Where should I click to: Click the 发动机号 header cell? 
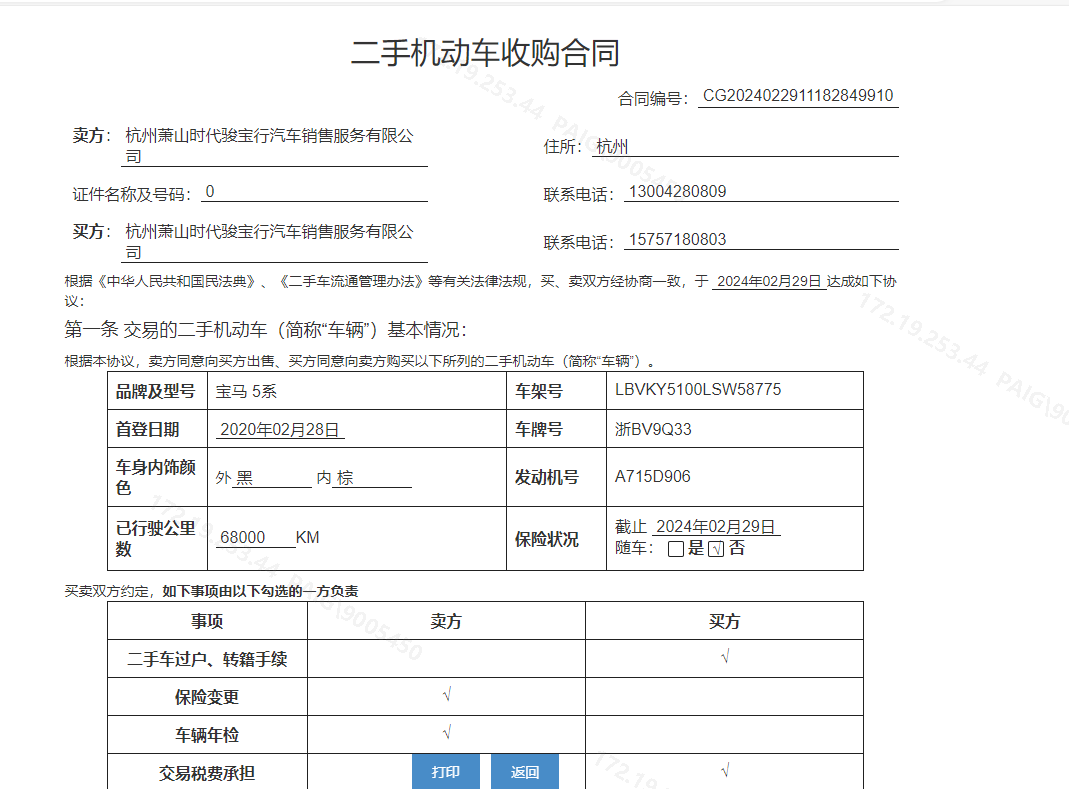[x=556, y=477]
